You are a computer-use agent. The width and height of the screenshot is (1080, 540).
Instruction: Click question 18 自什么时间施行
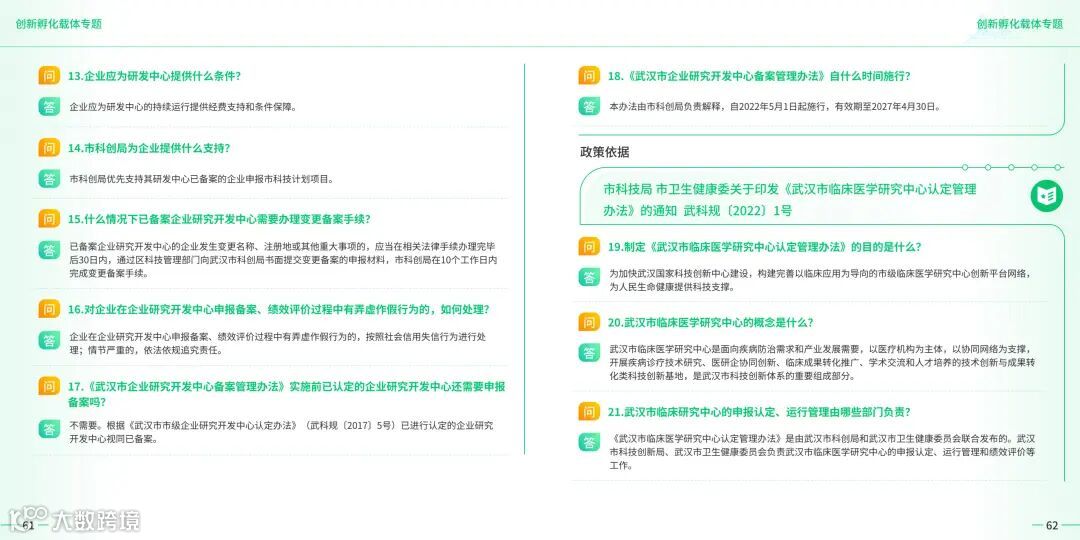pyautogui.click(x=759, y=76)
